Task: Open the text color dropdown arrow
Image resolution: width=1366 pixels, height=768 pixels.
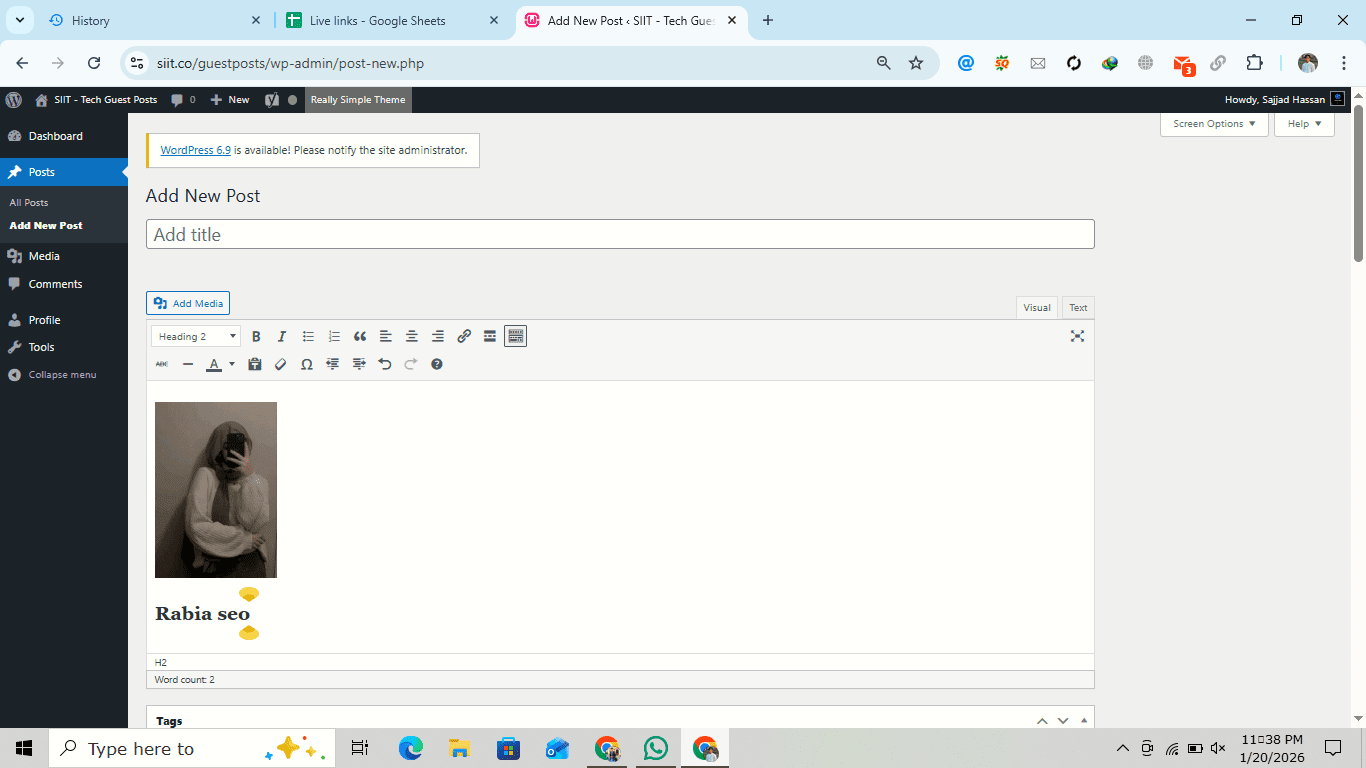Action: pos(232,365)
